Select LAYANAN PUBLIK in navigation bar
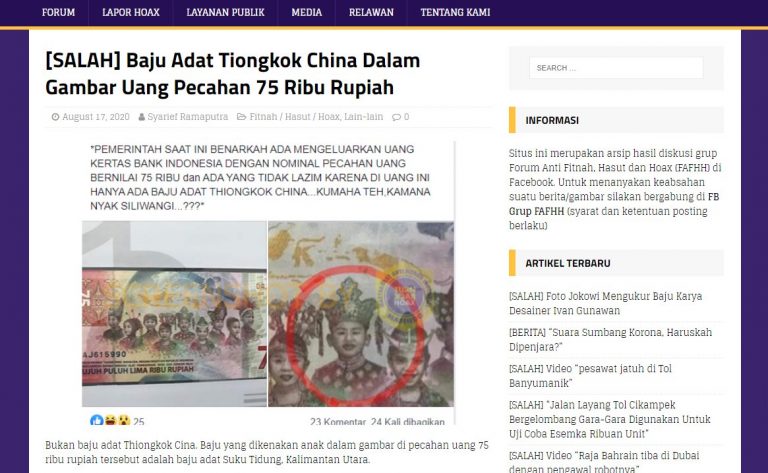Image resolution: width=768 pixels, height=473 pixels. click(225, 12)
